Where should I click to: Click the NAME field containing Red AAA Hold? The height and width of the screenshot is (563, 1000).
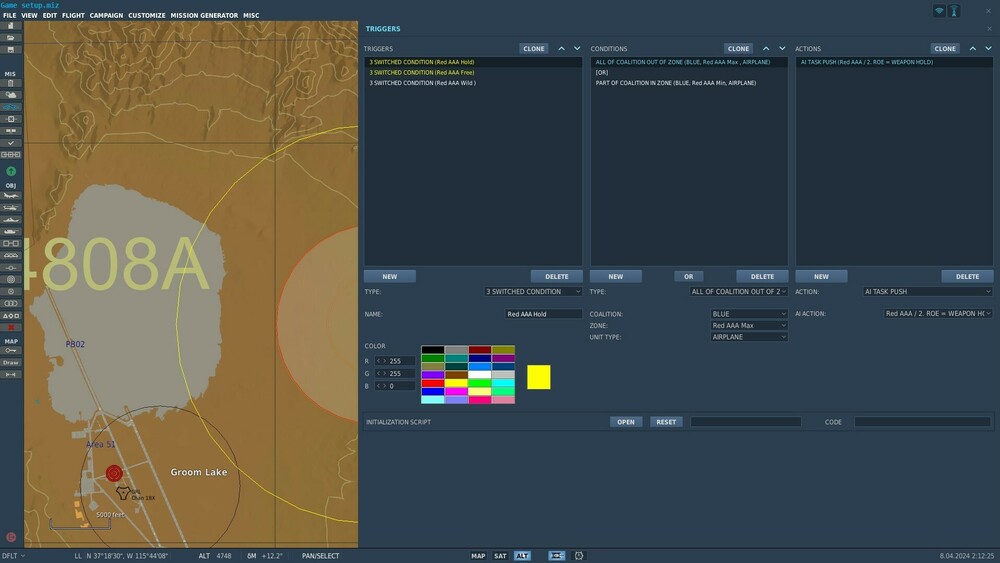tap(543, 314)
